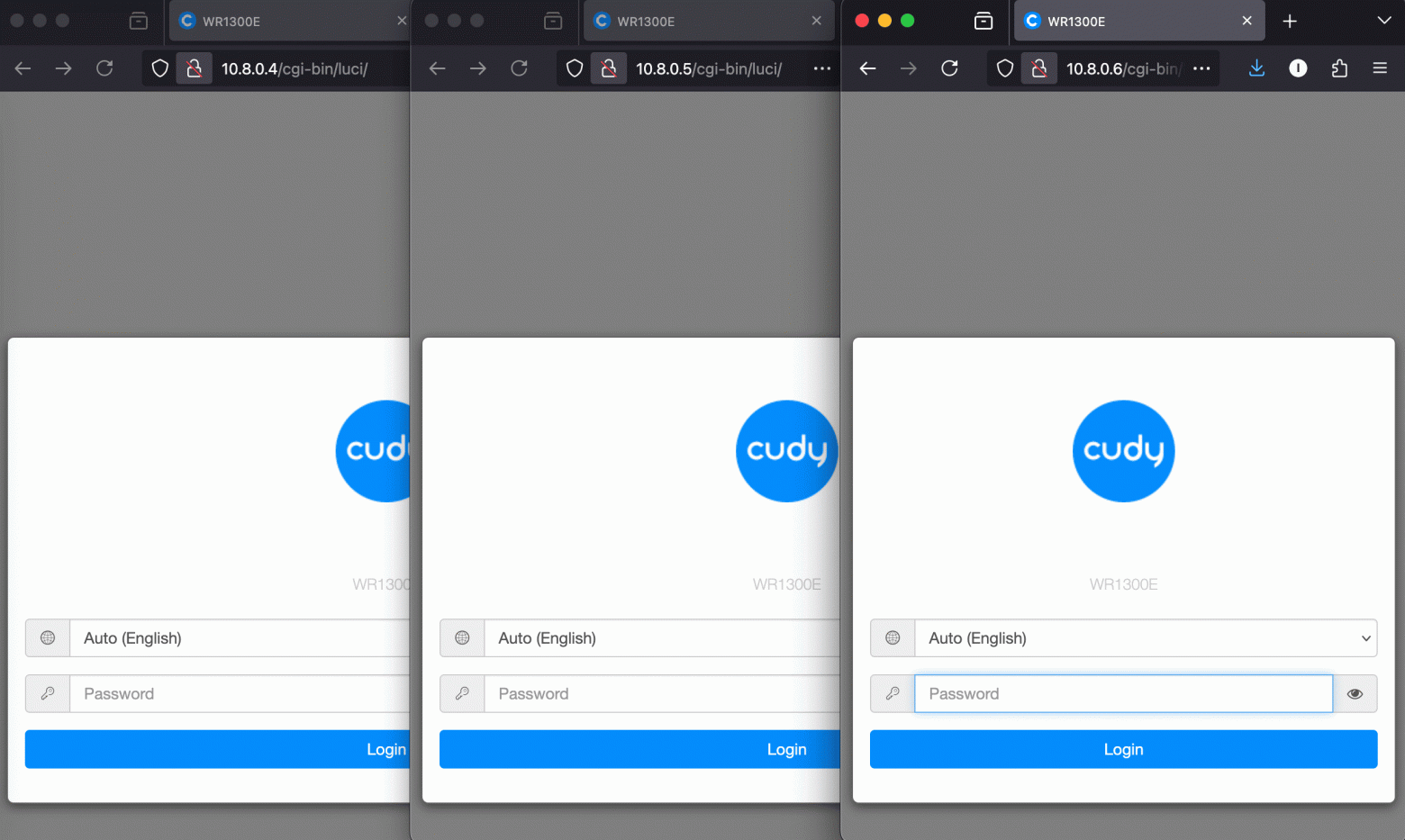This screenshot has width=1405, height=840.
Task: Reload the 10.8.0.5 page
Action: tap(519, 68)
